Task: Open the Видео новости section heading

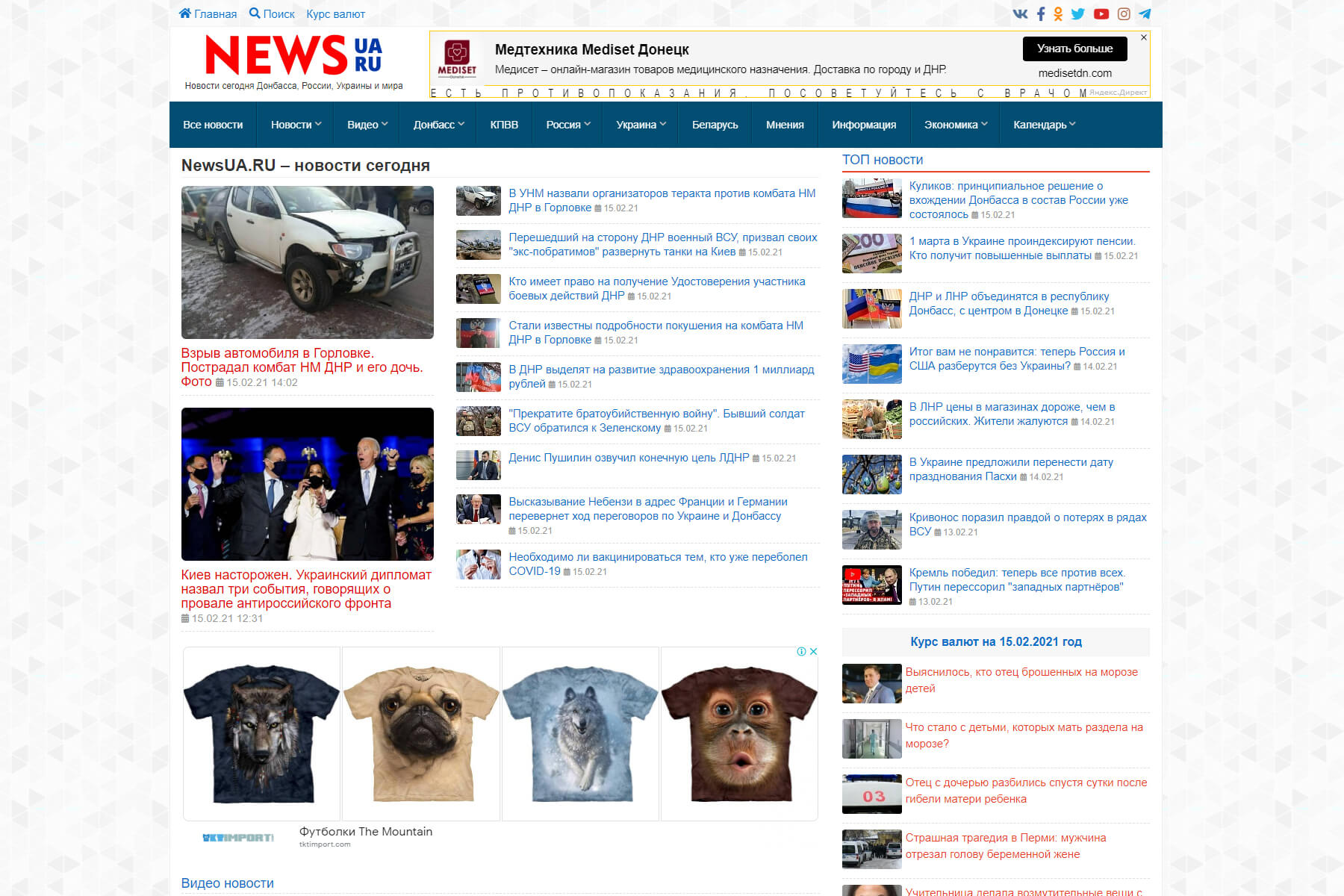Action: click(228, 883)
